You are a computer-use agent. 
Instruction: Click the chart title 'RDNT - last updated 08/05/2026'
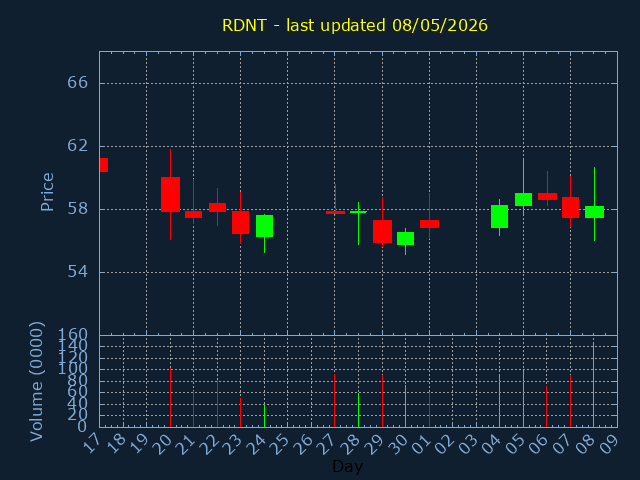coord(355,25)
